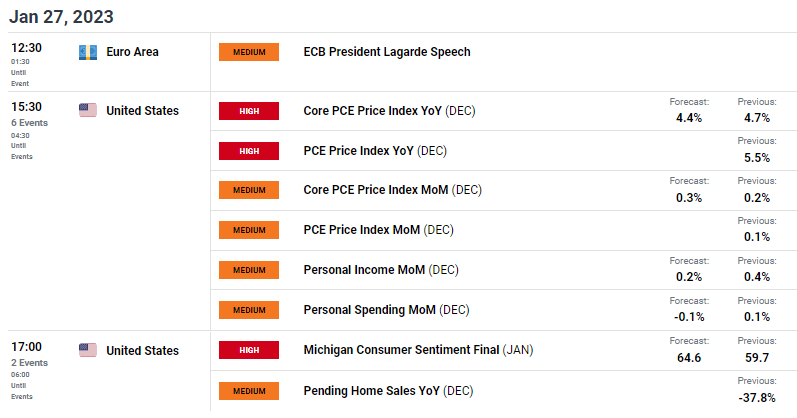This screenshot has height=418, width=797.
Task: Click the Euro Area flag icon
Action: tap(87, 52)
